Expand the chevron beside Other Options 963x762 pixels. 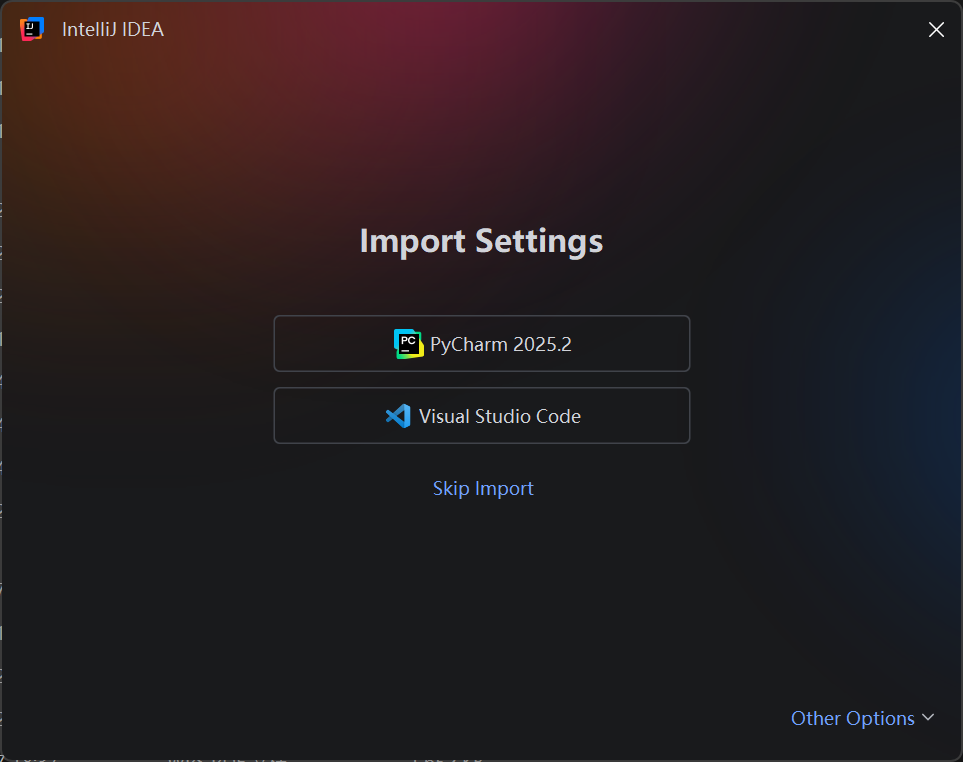(928, 717)
